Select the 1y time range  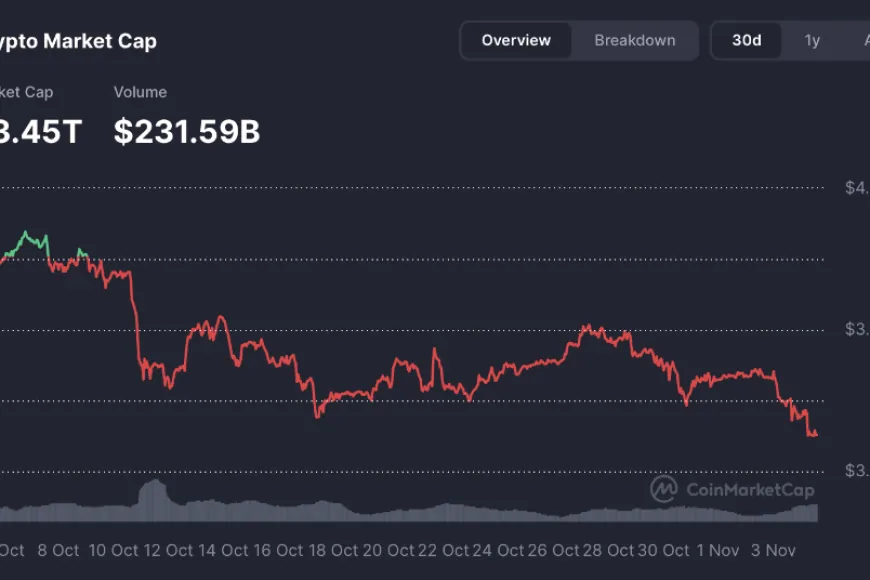point(812,41)
